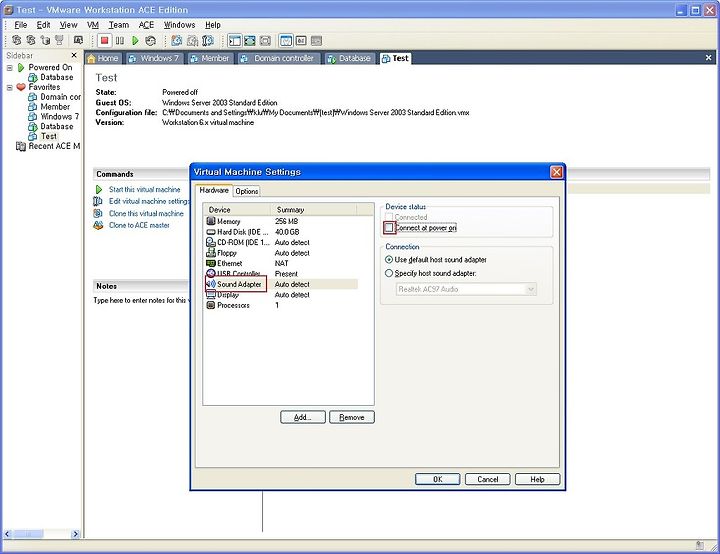Select the Memory device row
The height and width of the screenshot is (554, 720).
point(281,221)
